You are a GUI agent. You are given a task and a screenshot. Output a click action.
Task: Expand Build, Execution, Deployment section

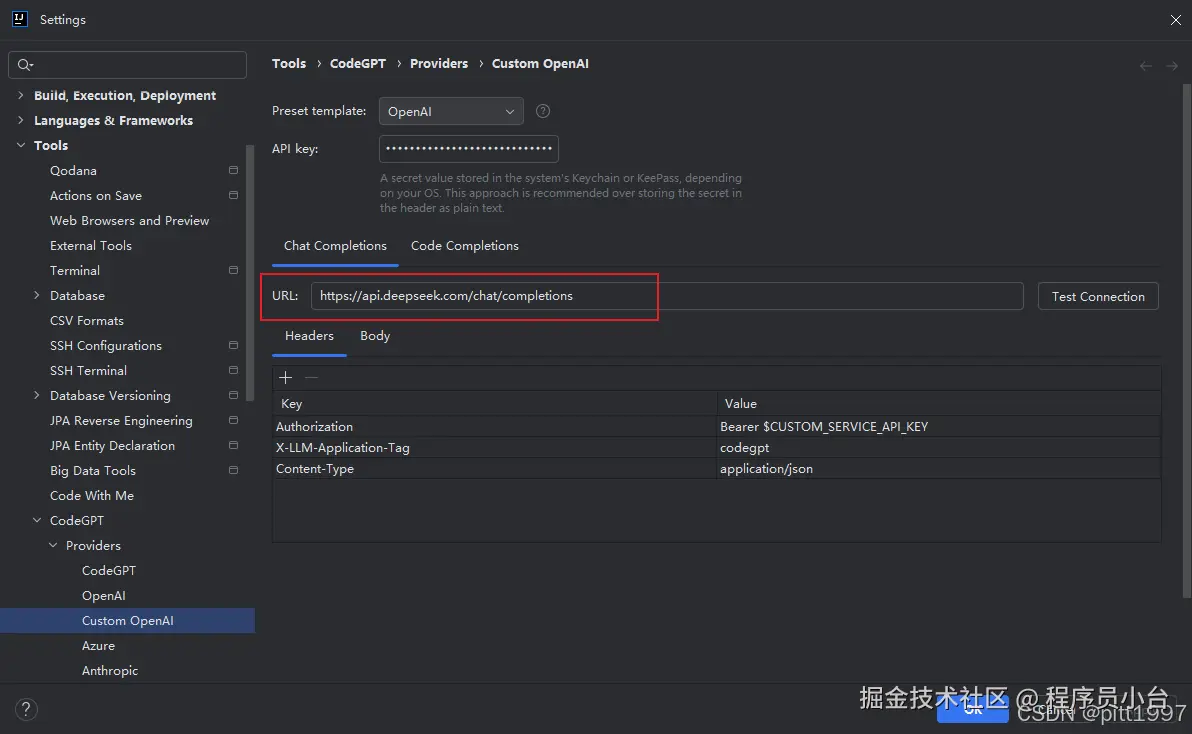pos(21,95)
